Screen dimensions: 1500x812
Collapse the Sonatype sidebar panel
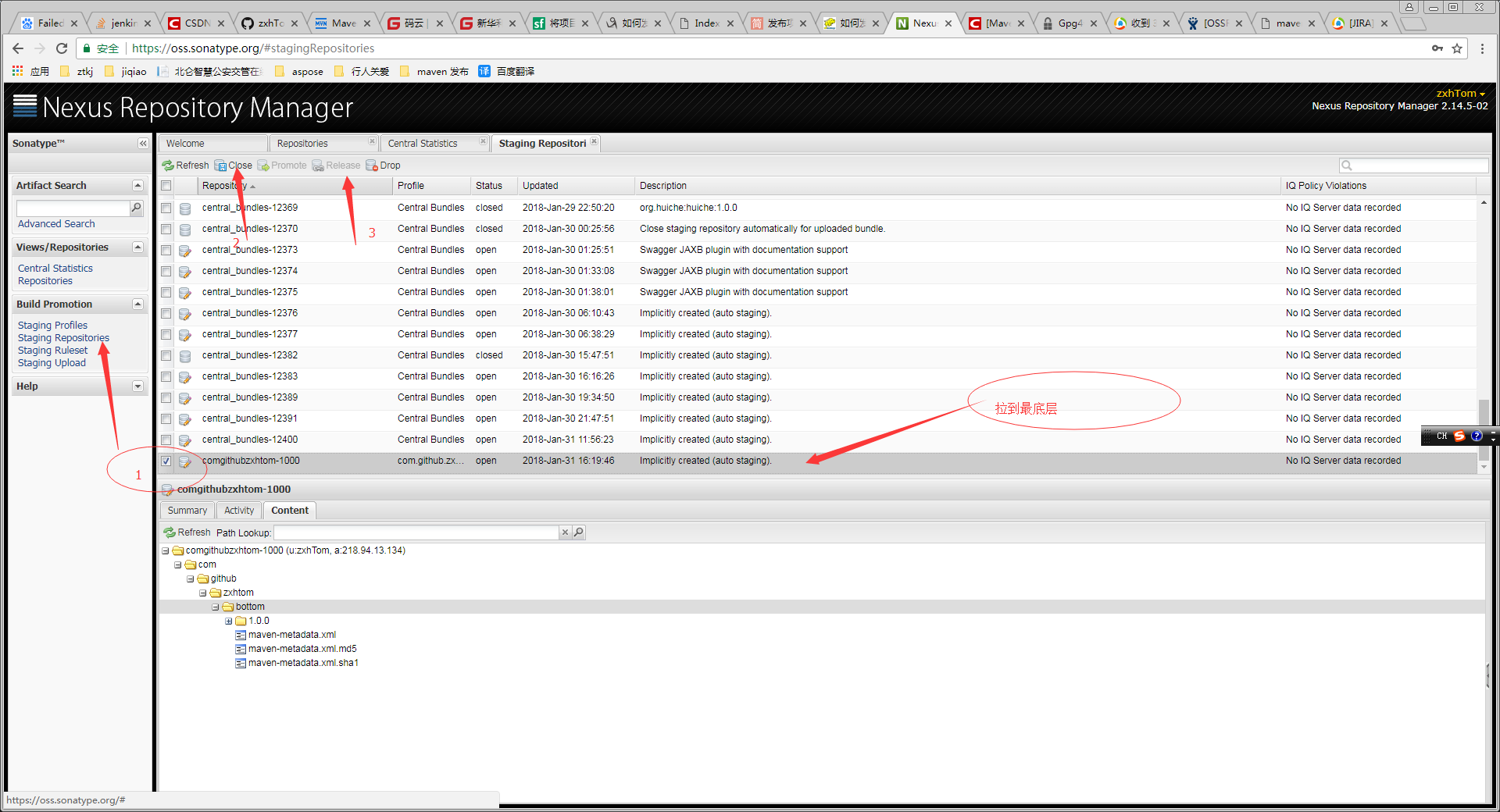(x=143, y=144)
